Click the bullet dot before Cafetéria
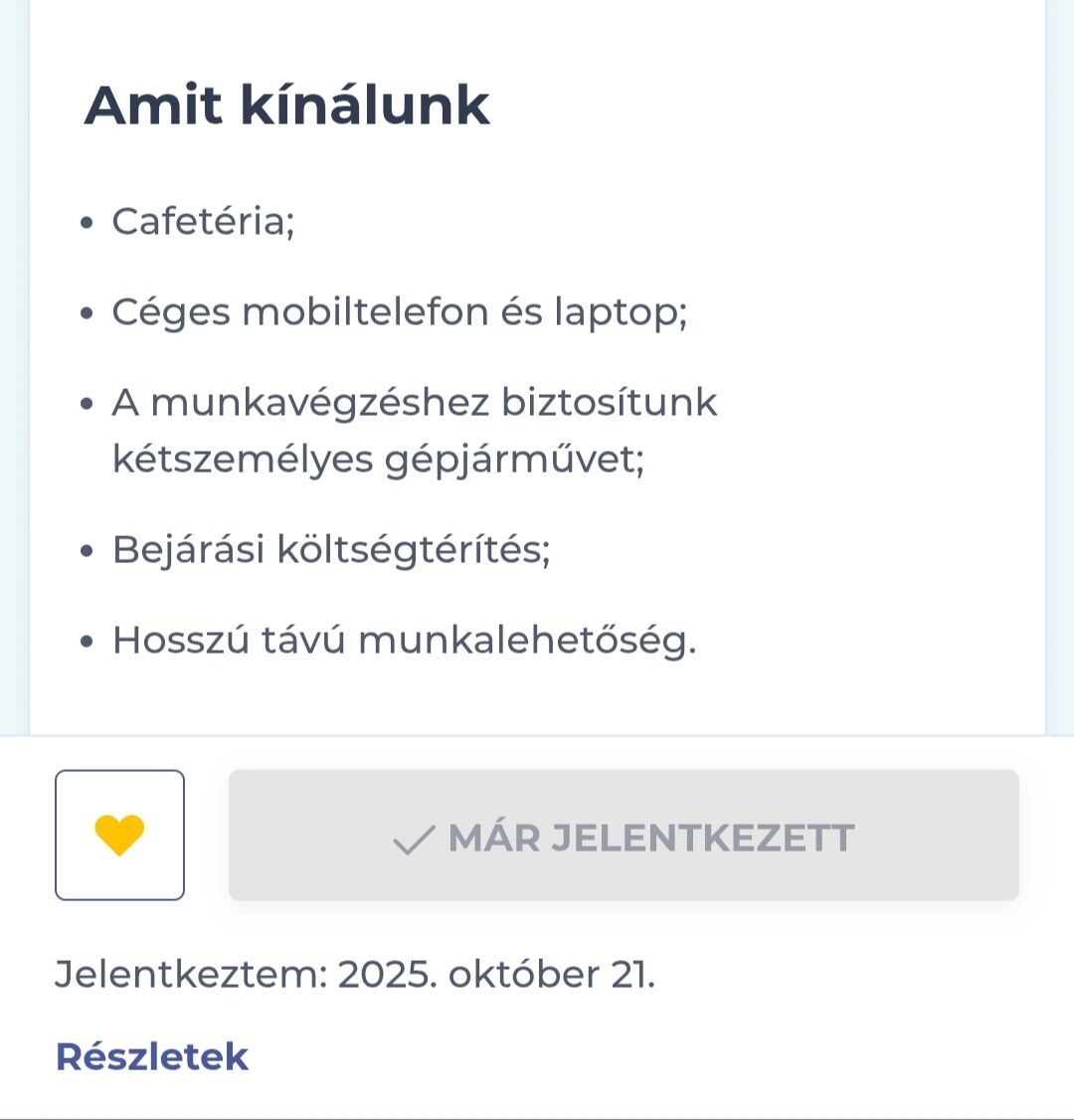This screenshot has height=1120, width=1074. (x=89, y=223)
